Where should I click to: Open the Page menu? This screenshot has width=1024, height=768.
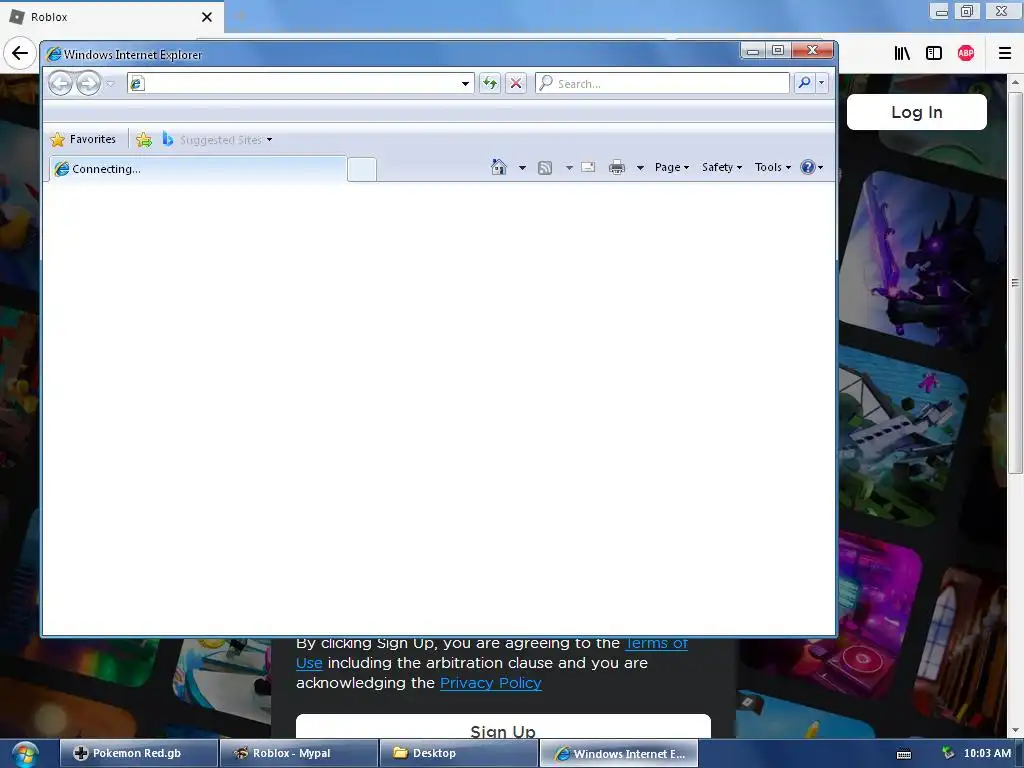pos(672,167)
